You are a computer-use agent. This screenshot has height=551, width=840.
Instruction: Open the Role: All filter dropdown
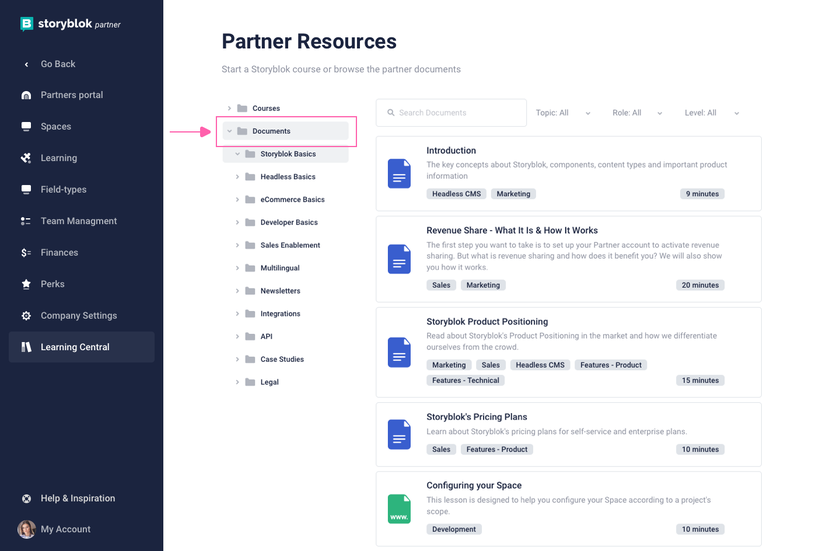tap(638, 113)
